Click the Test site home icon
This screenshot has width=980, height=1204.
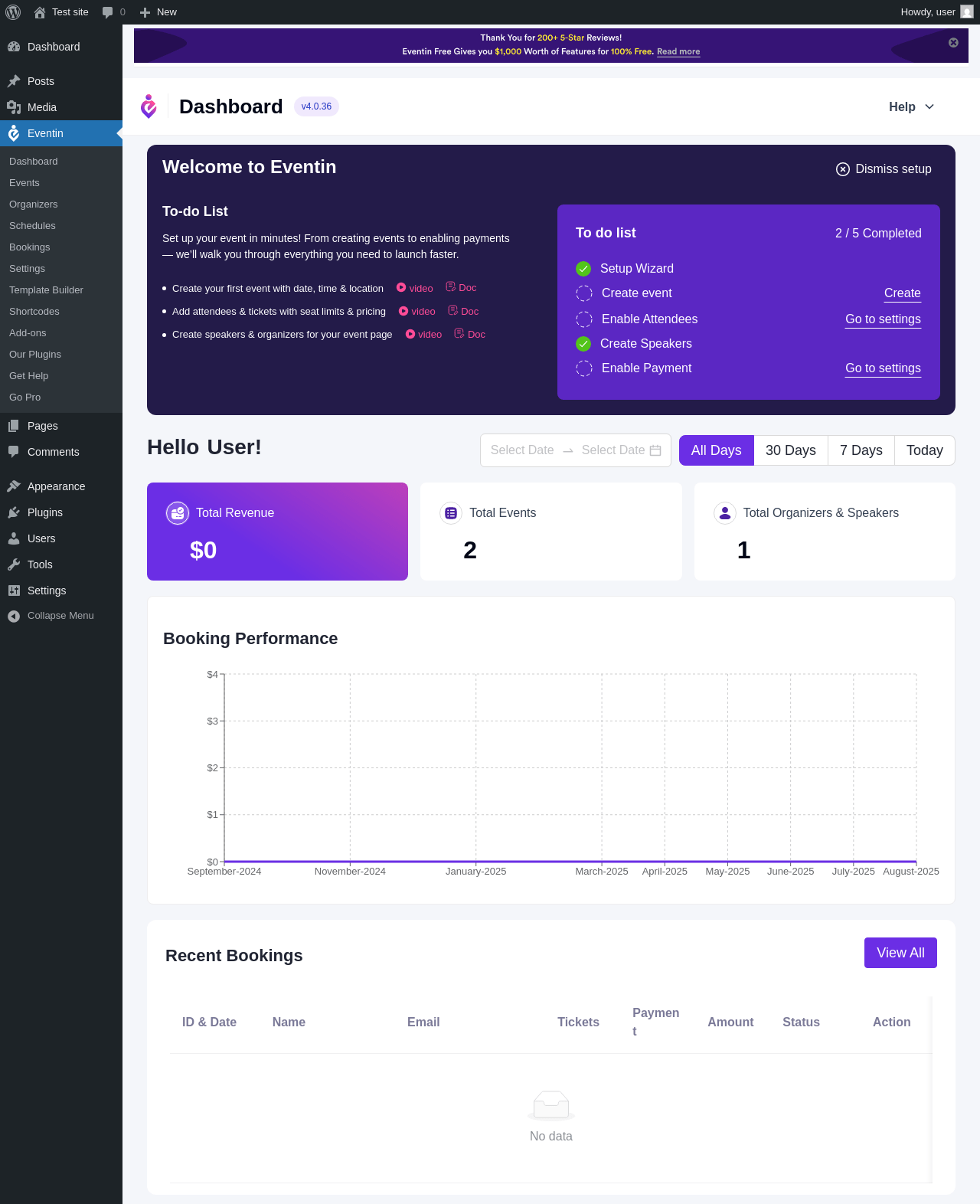[40, 12]
